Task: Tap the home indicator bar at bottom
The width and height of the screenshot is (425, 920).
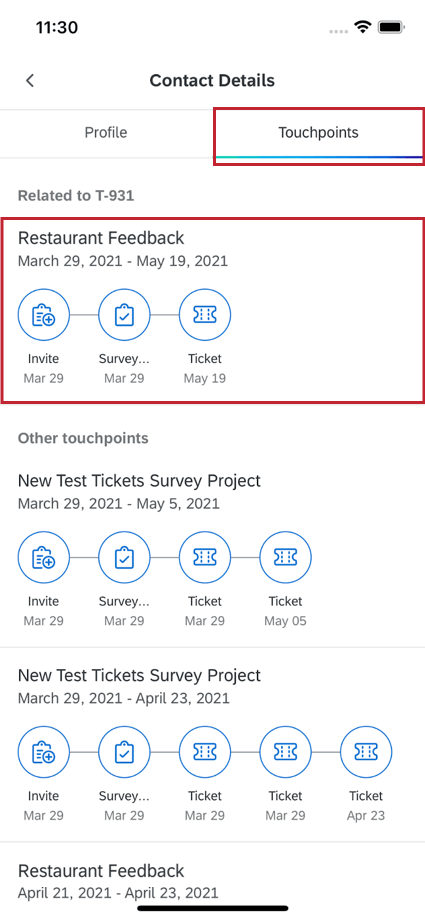Action: [212, 908]
